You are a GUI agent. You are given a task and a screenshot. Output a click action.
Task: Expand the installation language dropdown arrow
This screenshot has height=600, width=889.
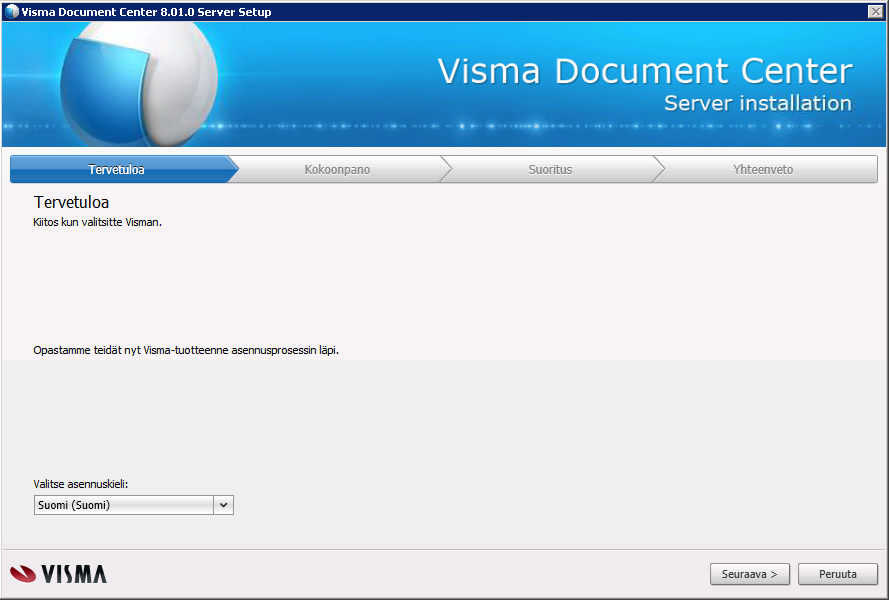pos(223,505)
